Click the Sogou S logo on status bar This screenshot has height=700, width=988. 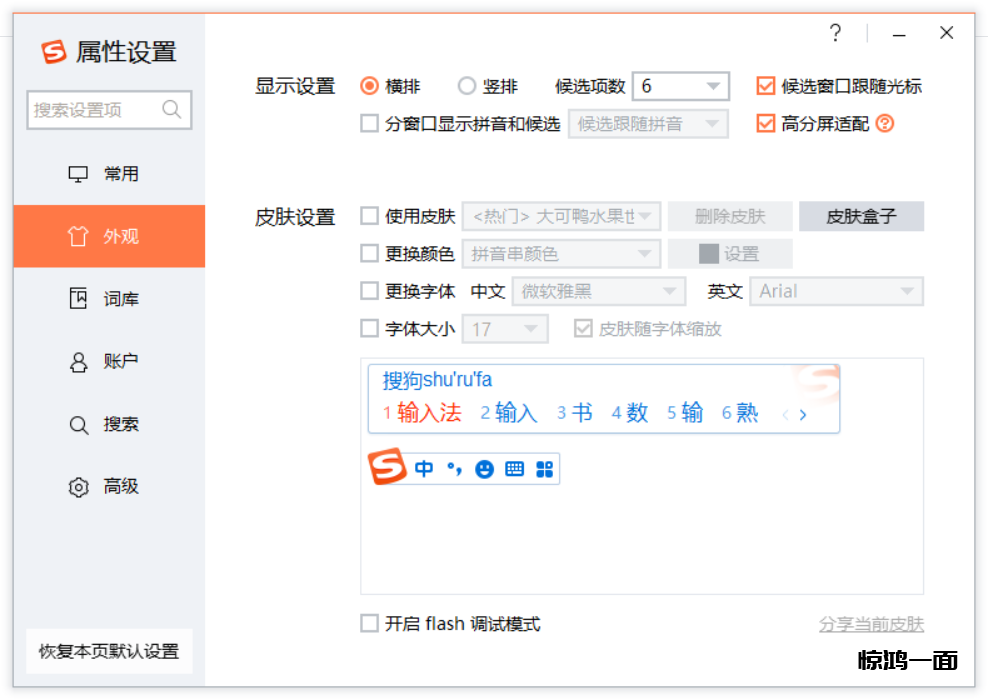click(387, 467)
